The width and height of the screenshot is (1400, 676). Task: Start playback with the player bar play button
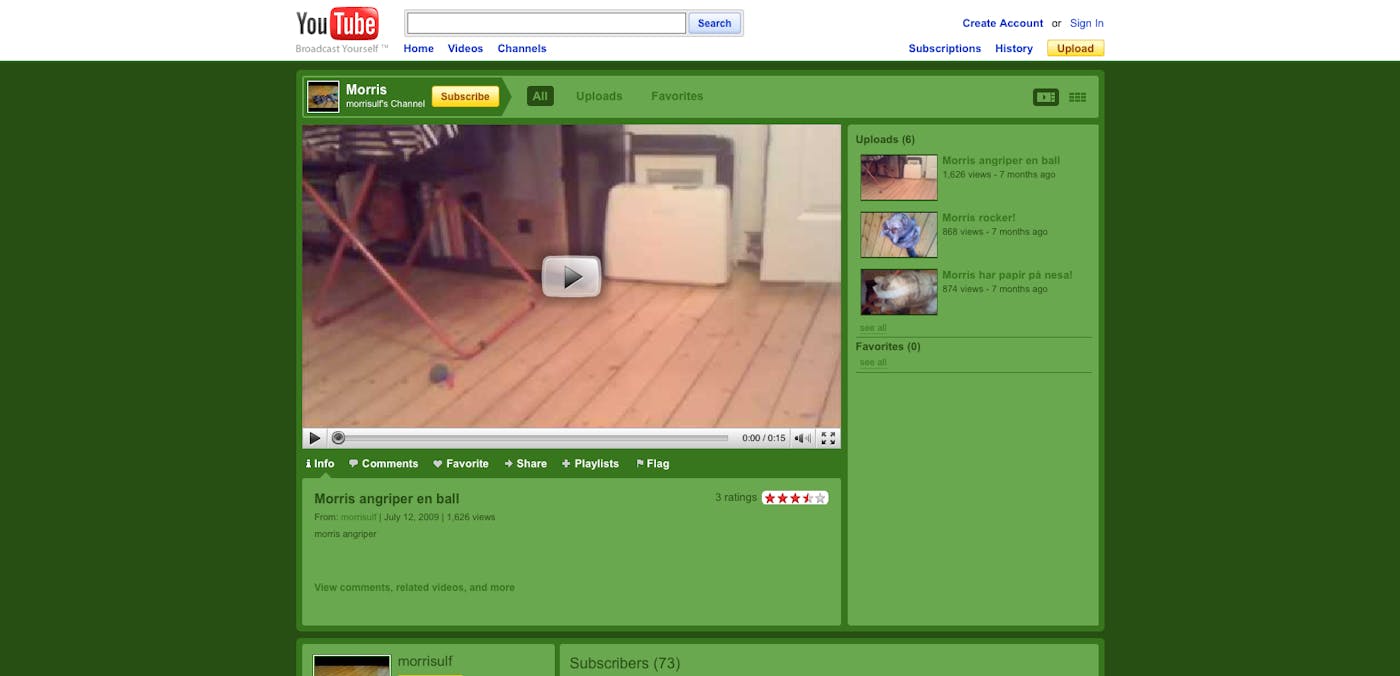click(315, 438)
